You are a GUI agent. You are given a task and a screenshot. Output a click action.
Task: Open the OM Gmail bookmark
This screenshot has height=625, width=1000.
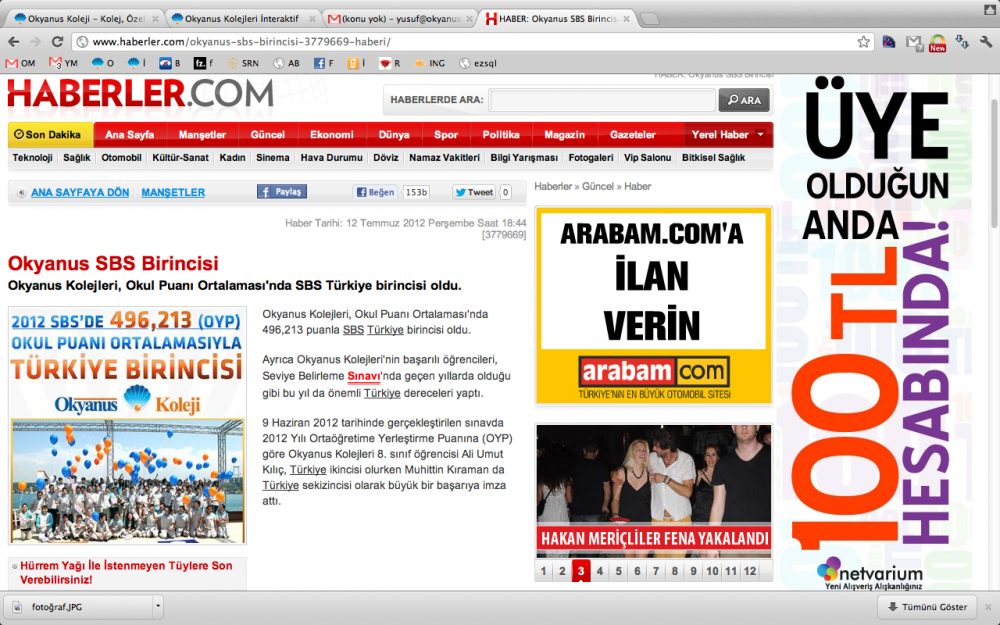click(x=20, y=63)
